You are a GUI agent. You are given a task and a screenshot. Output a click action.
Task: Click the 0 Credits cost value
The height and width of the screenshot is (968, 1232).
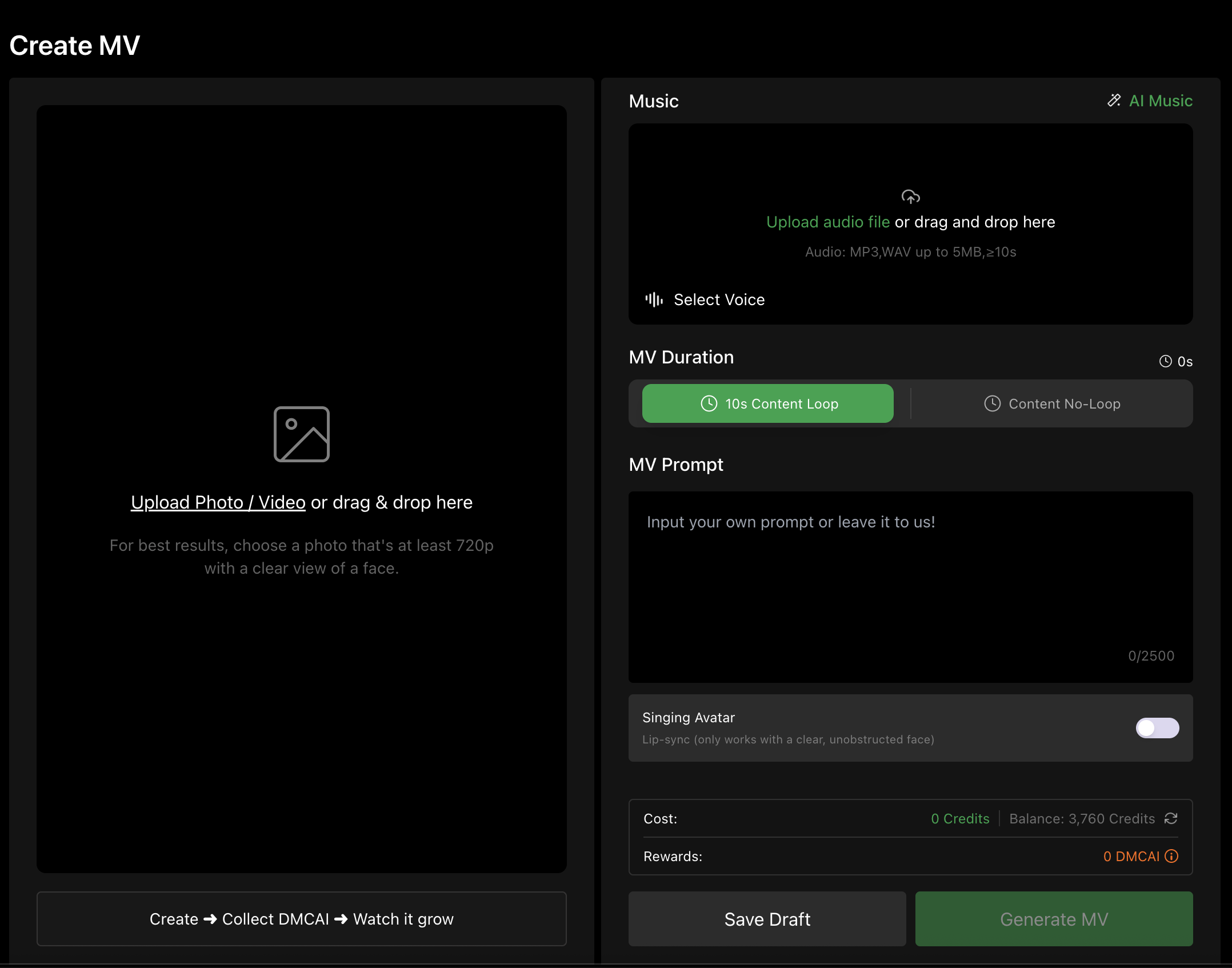(x=960, y=818)
